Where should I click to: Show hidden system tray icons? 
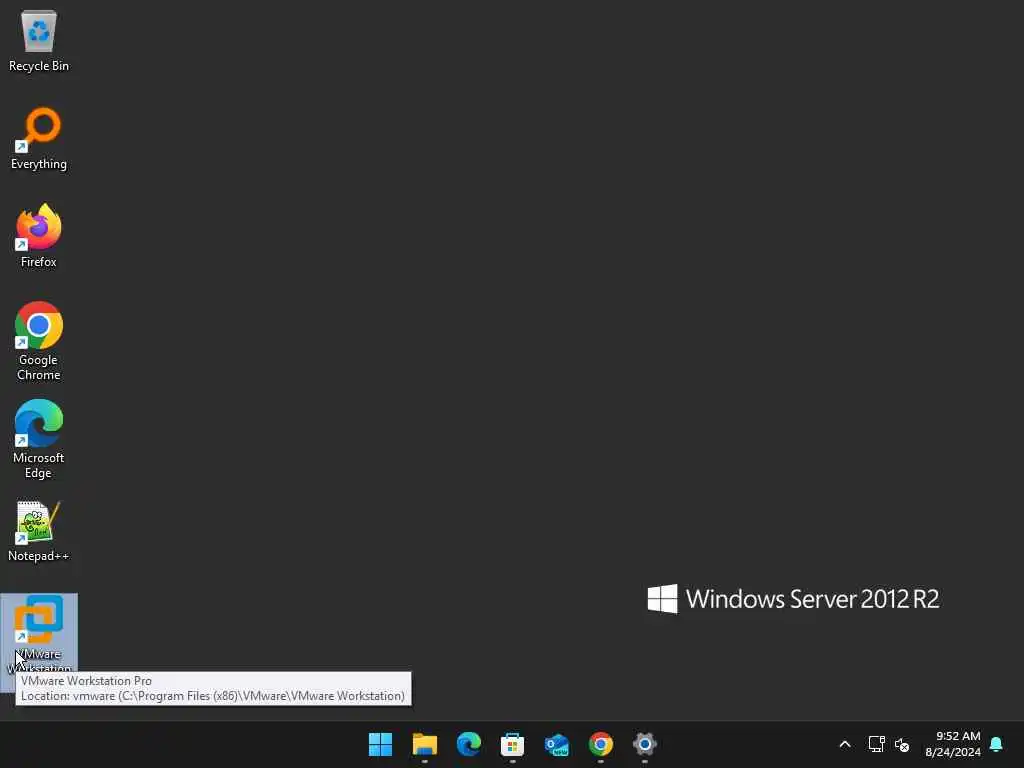tap(844, 744)
